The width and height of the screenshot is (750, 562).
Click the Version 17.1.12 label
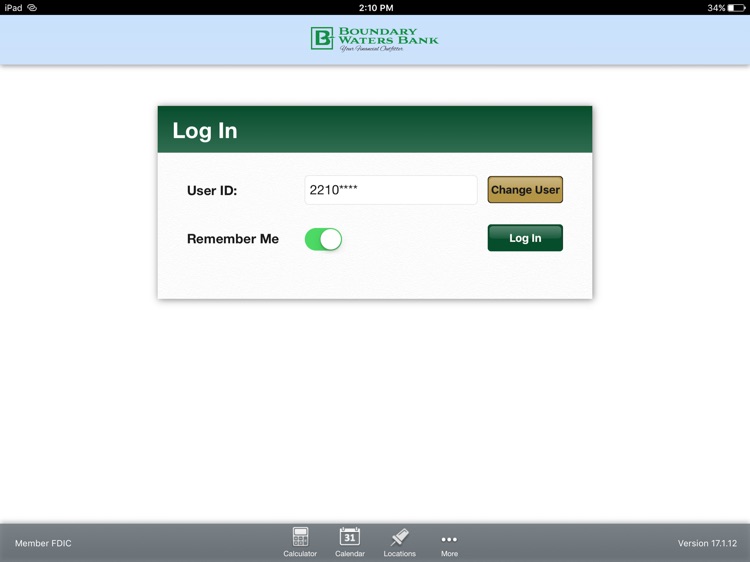[707, 543]
